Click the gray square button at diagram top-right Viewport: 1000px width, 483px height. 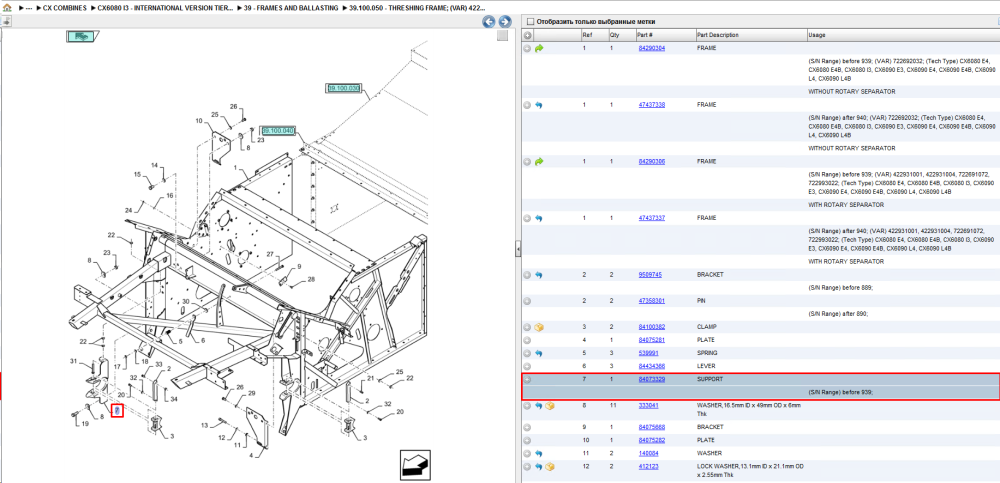point(502,35)
